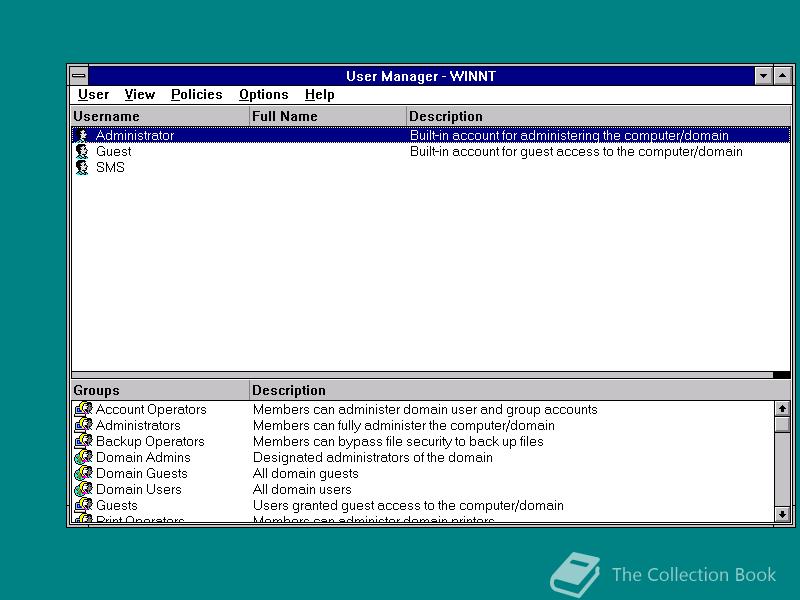Open the window control menu box

click(x=79, y=76)
